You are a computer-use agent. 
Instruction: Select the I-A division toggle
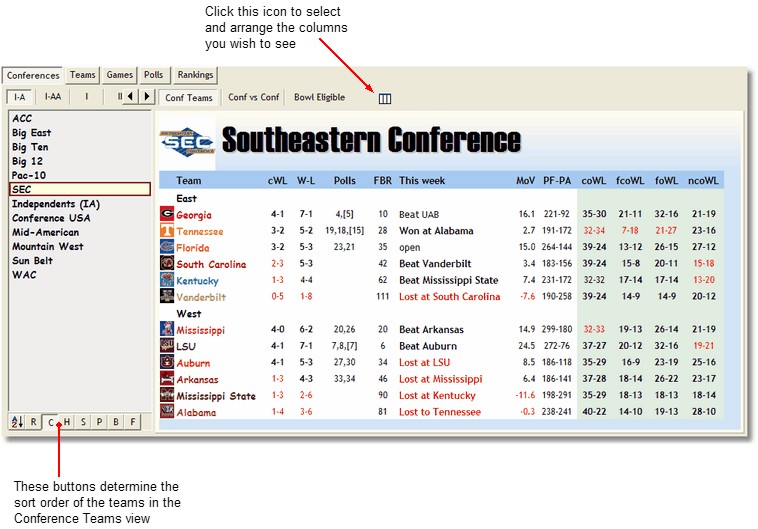(19, 97)
